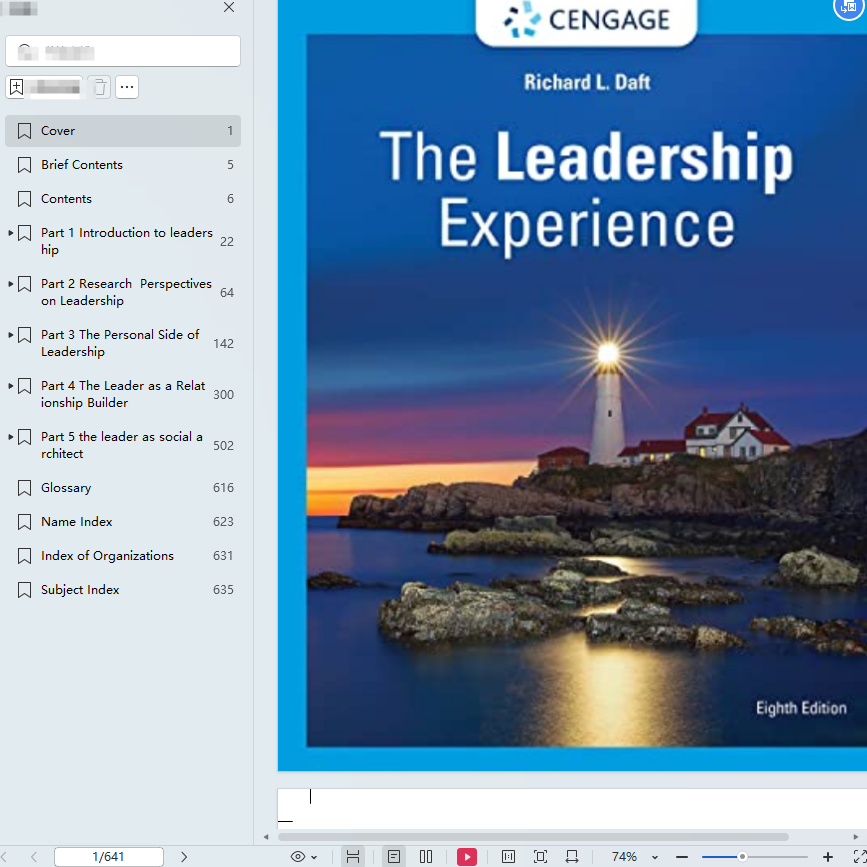Viewport: 867px width, 867px height.
Task: Toggle continuous scrolling mode
Action: pos(353,857)
